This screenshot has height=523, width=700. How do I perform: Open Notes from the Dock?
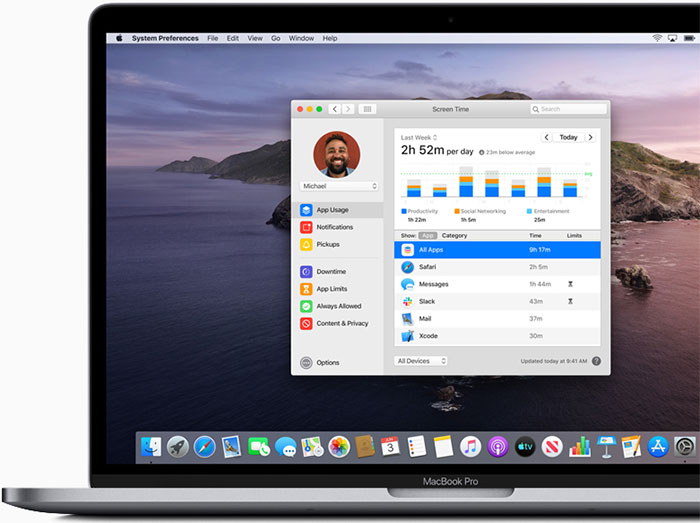point(443,447)
